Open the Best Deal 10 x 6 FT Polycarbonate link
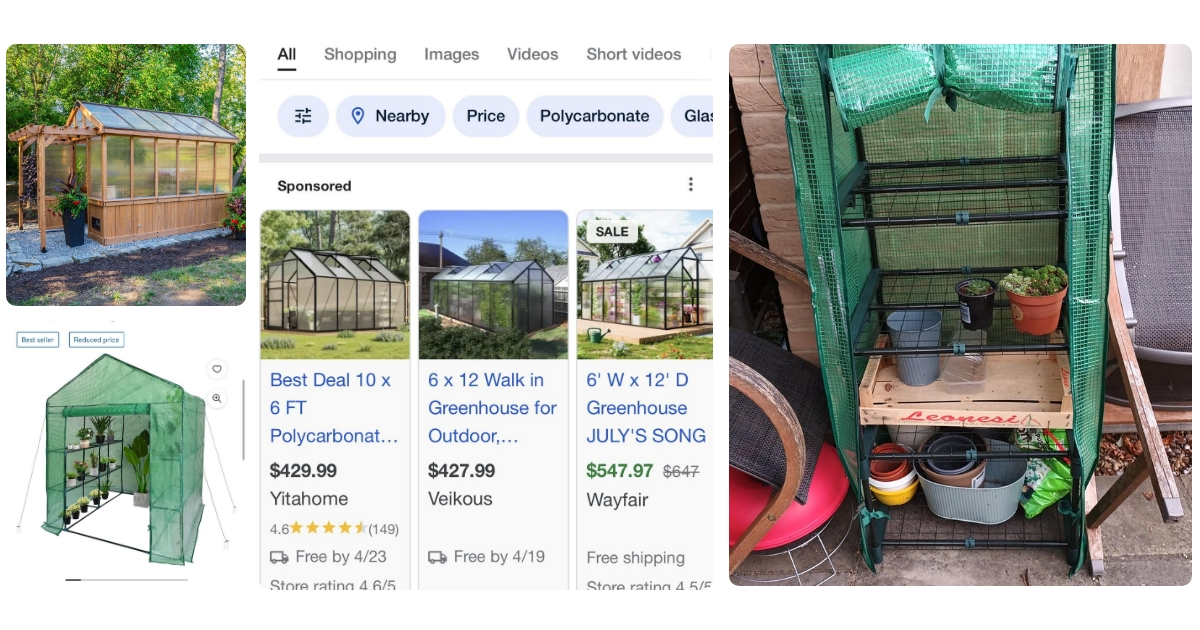 click(x=334, y=408)
